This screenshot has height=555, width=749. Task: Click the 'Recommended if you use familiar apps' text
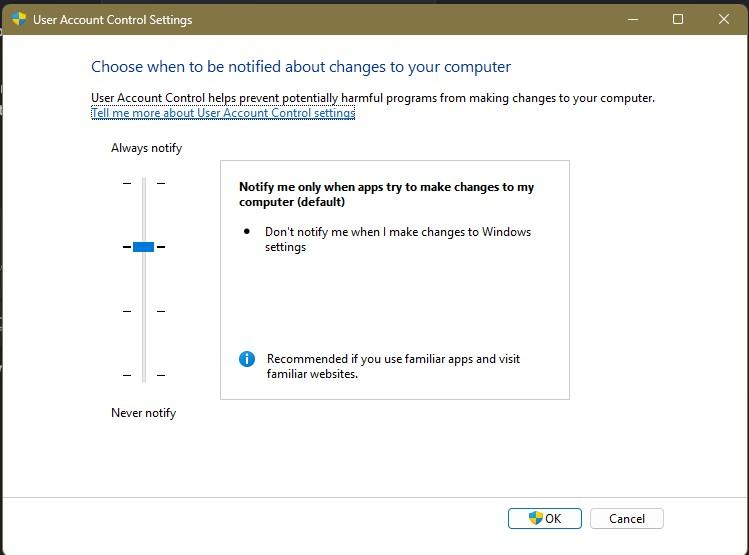coord(393,366)
